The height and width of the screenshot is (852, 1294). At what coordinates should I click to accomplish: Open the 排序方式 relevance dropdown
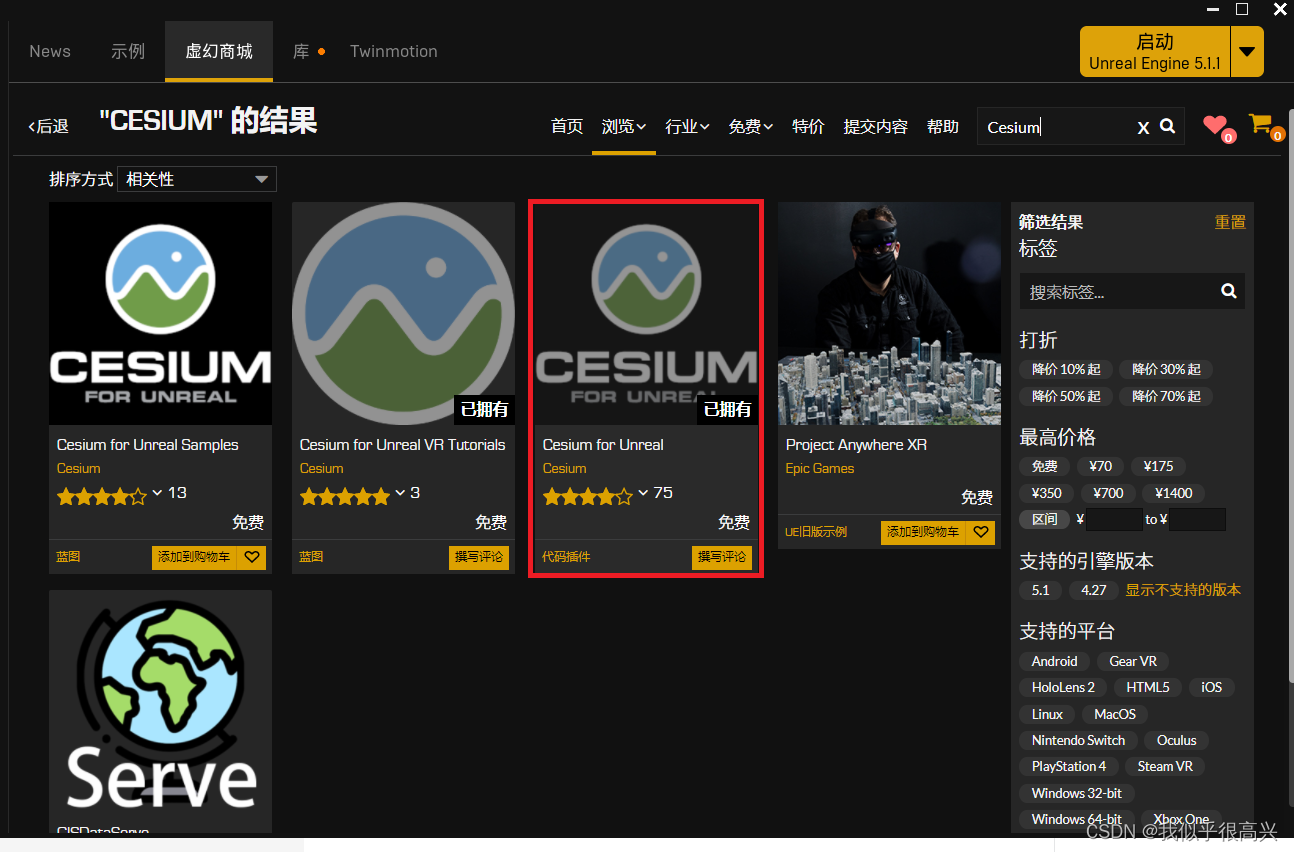196,179
